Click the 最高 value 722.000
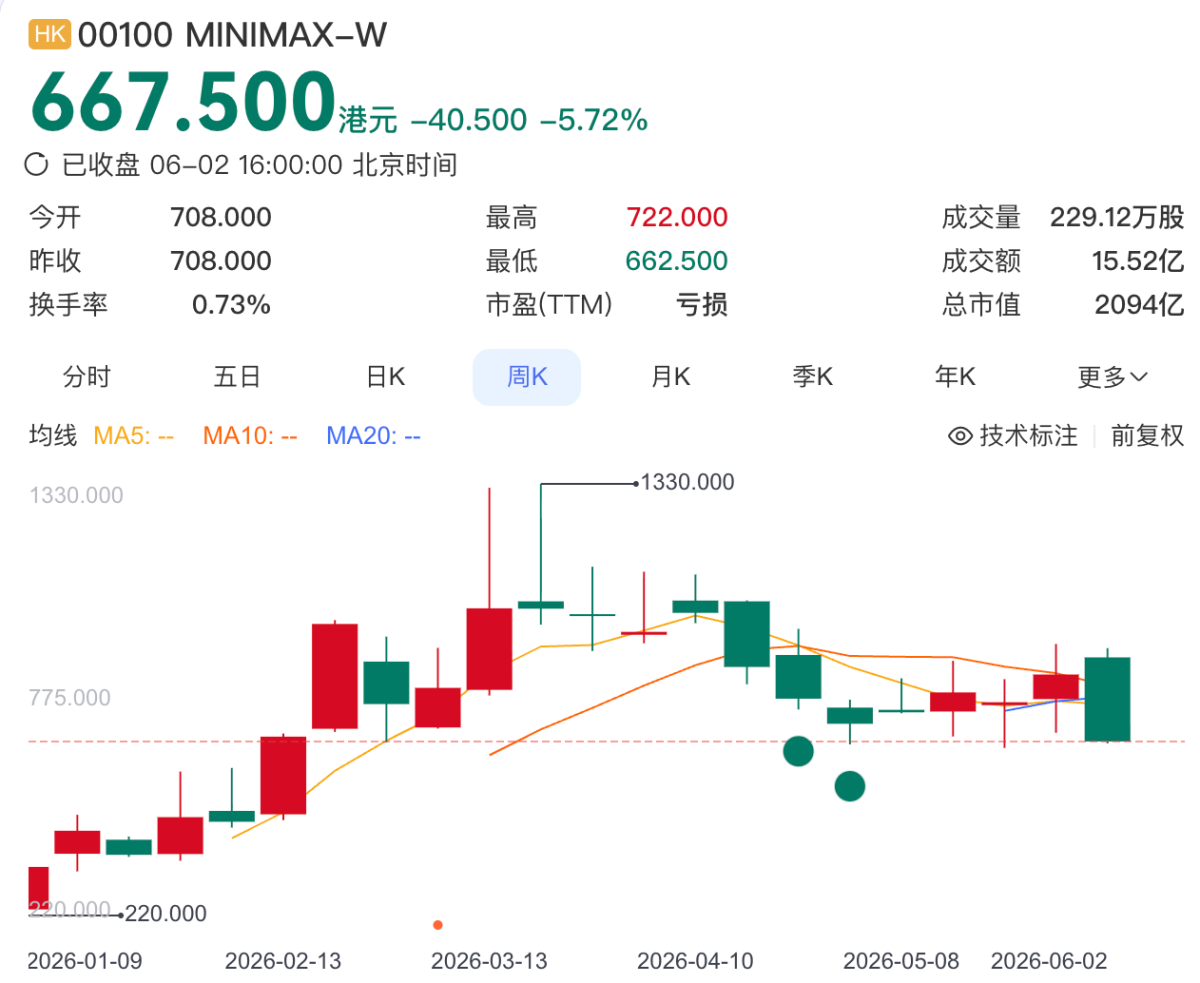 point(677,217)
